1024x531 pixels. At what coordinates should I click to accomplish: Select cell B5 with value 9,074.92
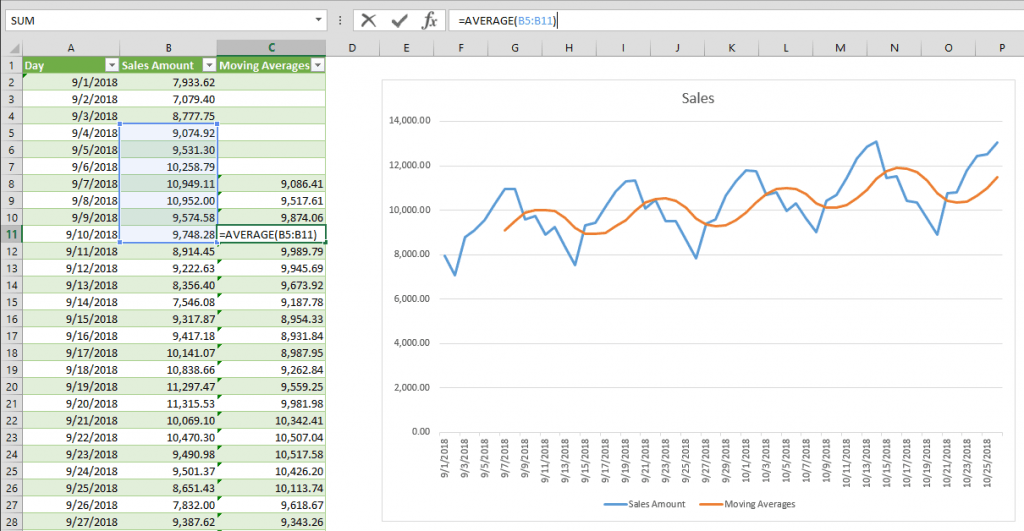tap(168, 133)
